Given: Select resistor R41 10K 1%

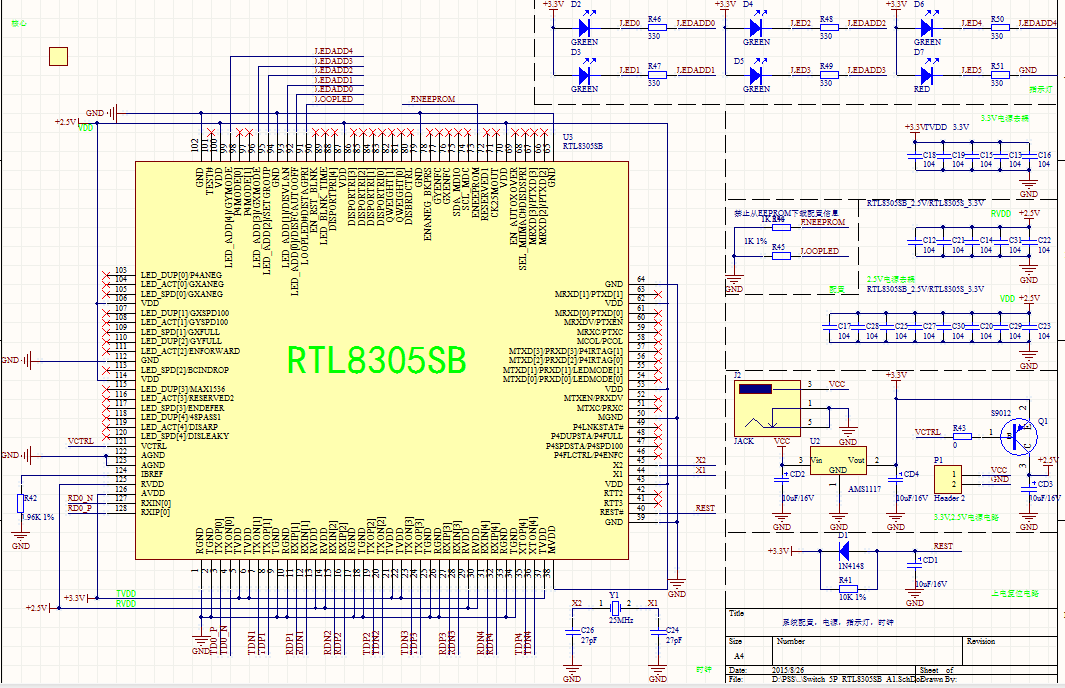Looking at the screenshot, I should click(846, 589).
